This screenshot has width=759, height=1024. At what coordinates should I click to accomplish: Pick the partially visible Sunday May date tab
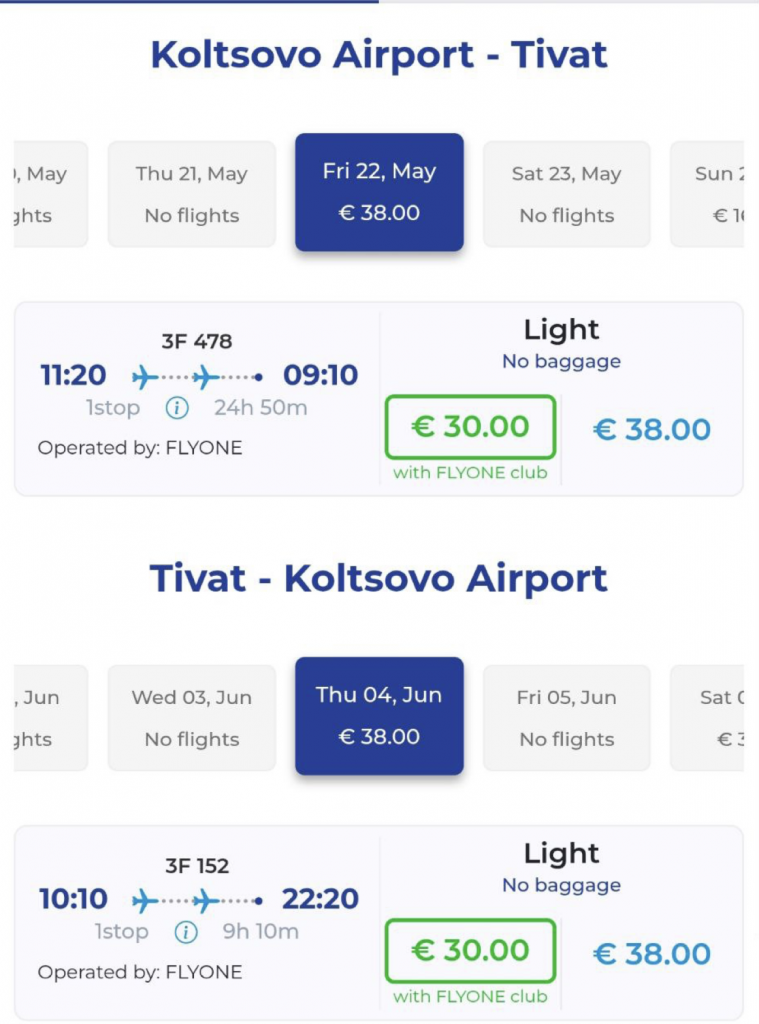pyautogui.click(x=709, y=194)
